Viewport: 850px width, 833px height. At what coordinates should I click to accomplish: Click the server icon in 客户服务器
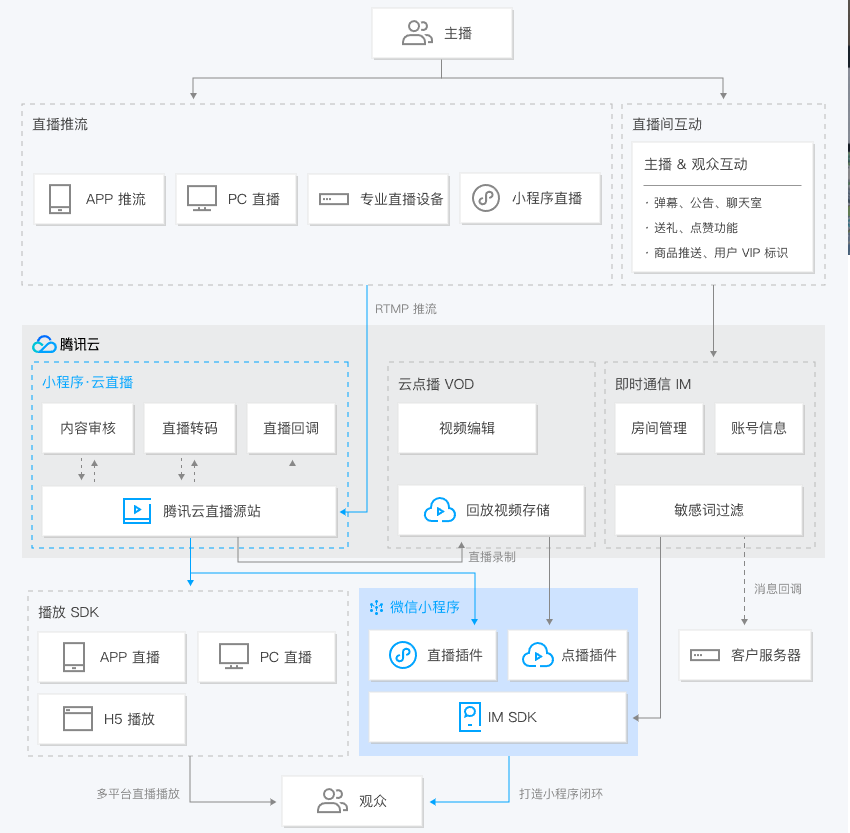pos(705,655)
